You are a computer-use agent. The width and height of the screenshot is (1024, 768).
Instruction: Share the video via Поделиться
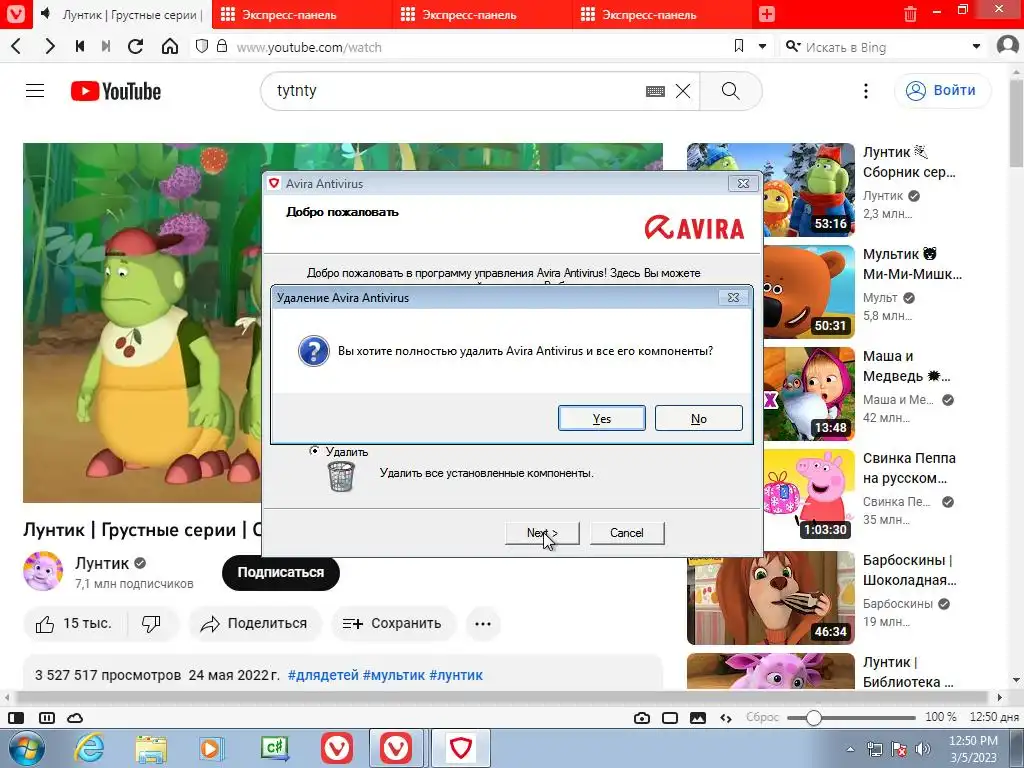click(255, 624)
